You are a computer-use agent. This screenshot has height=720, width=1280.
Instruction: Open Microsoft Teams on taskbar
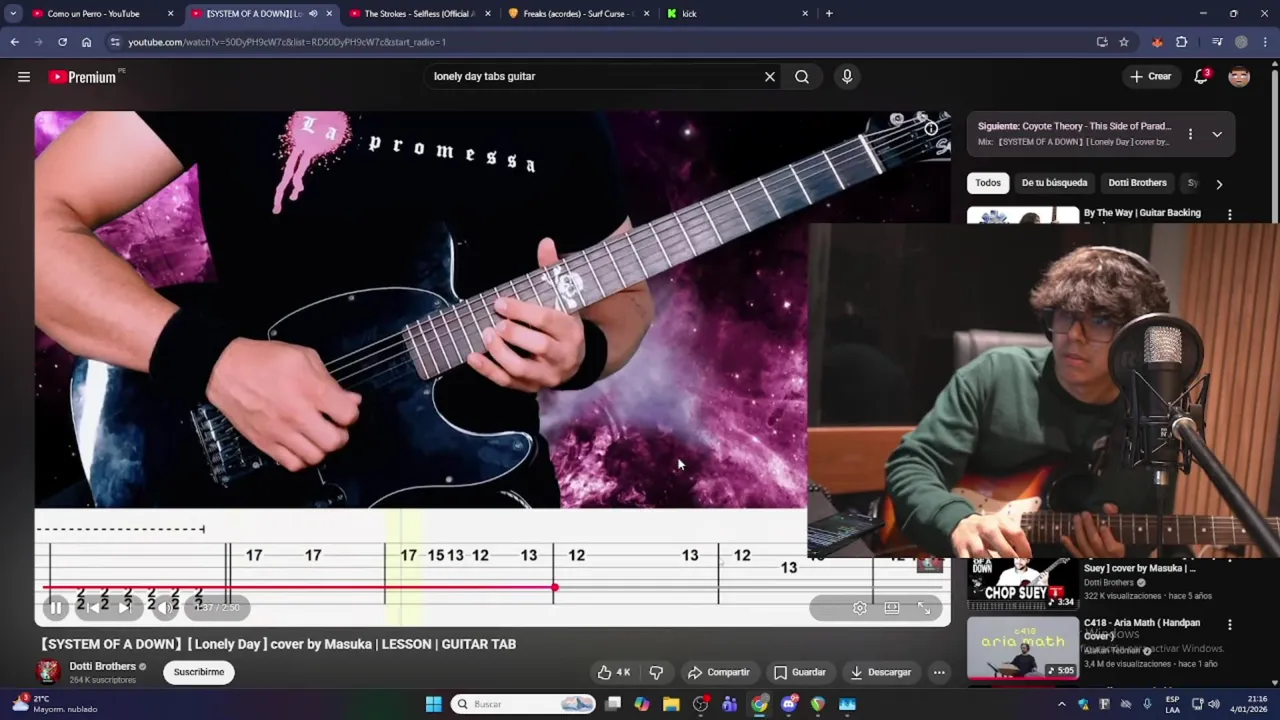(x=730, y=704)
